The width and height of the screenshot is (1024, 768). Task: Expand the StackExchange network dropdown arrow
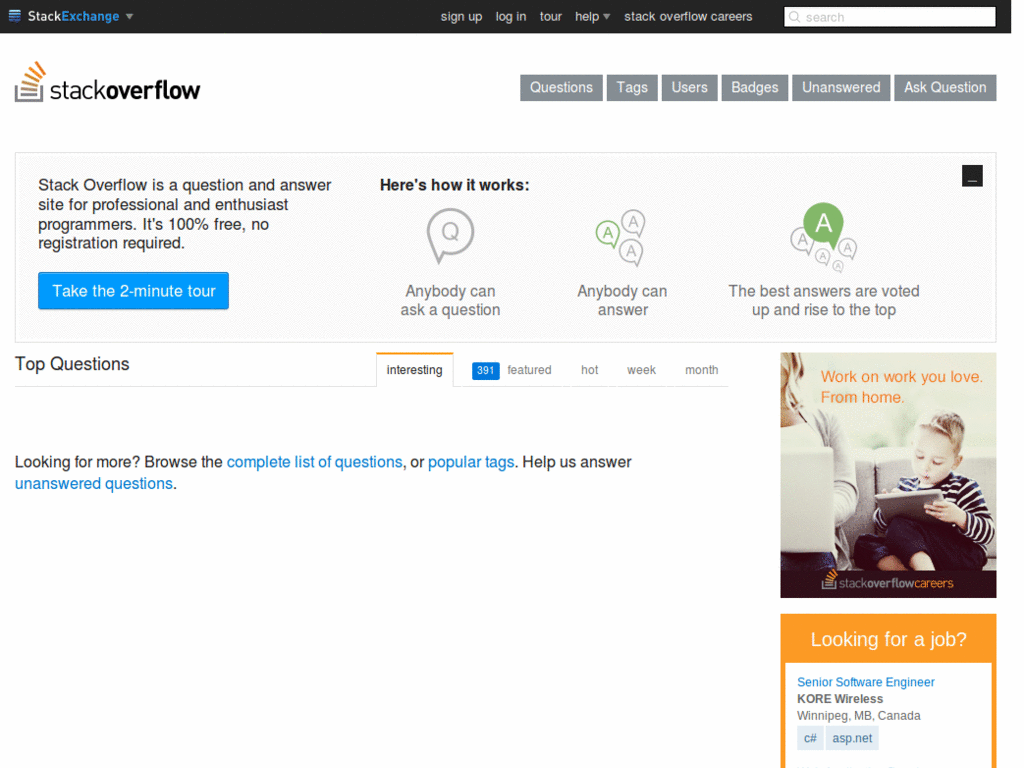(x=129, y=16)
